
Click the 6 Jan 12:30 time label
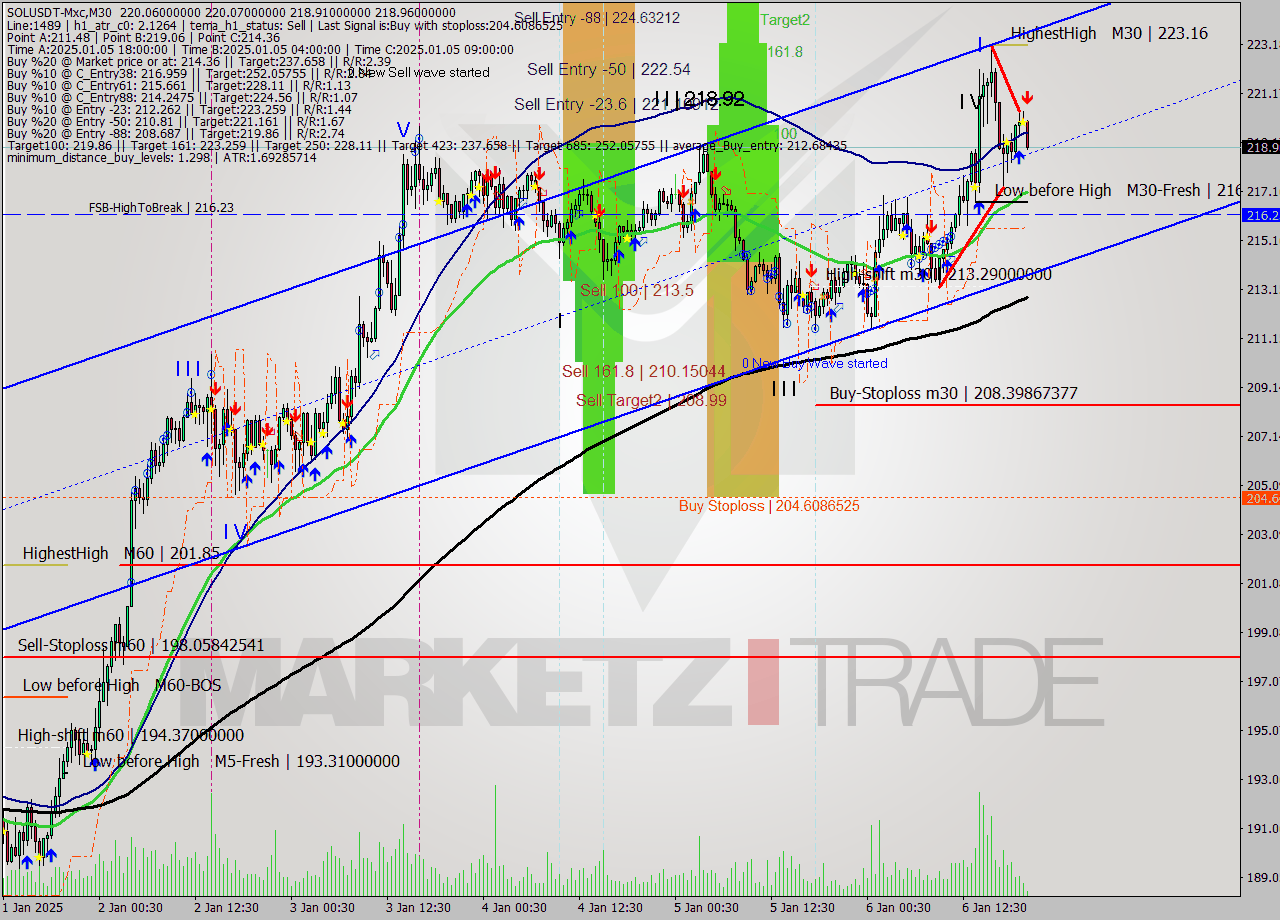point(993,907)
